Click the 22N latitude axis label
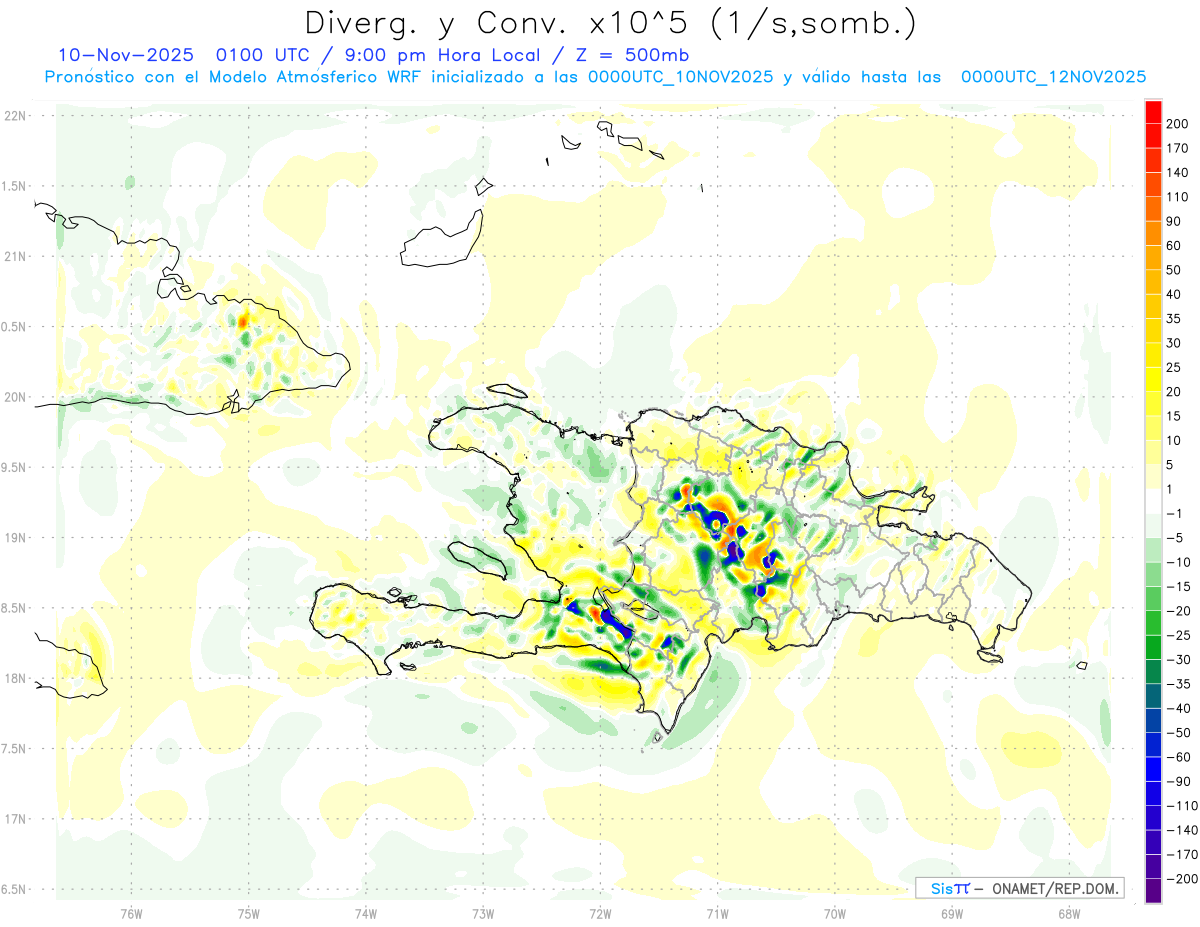The image size is (1200, 927). [x=15, y=116]
